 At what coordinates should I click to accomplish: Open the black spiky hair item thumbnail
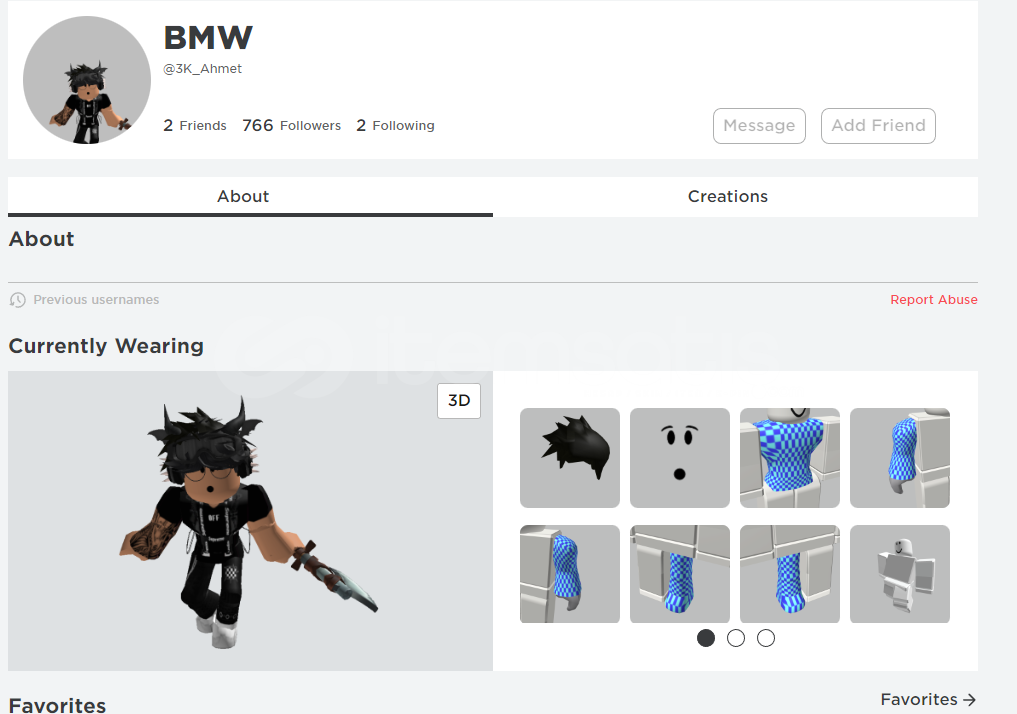click(569, 458)
